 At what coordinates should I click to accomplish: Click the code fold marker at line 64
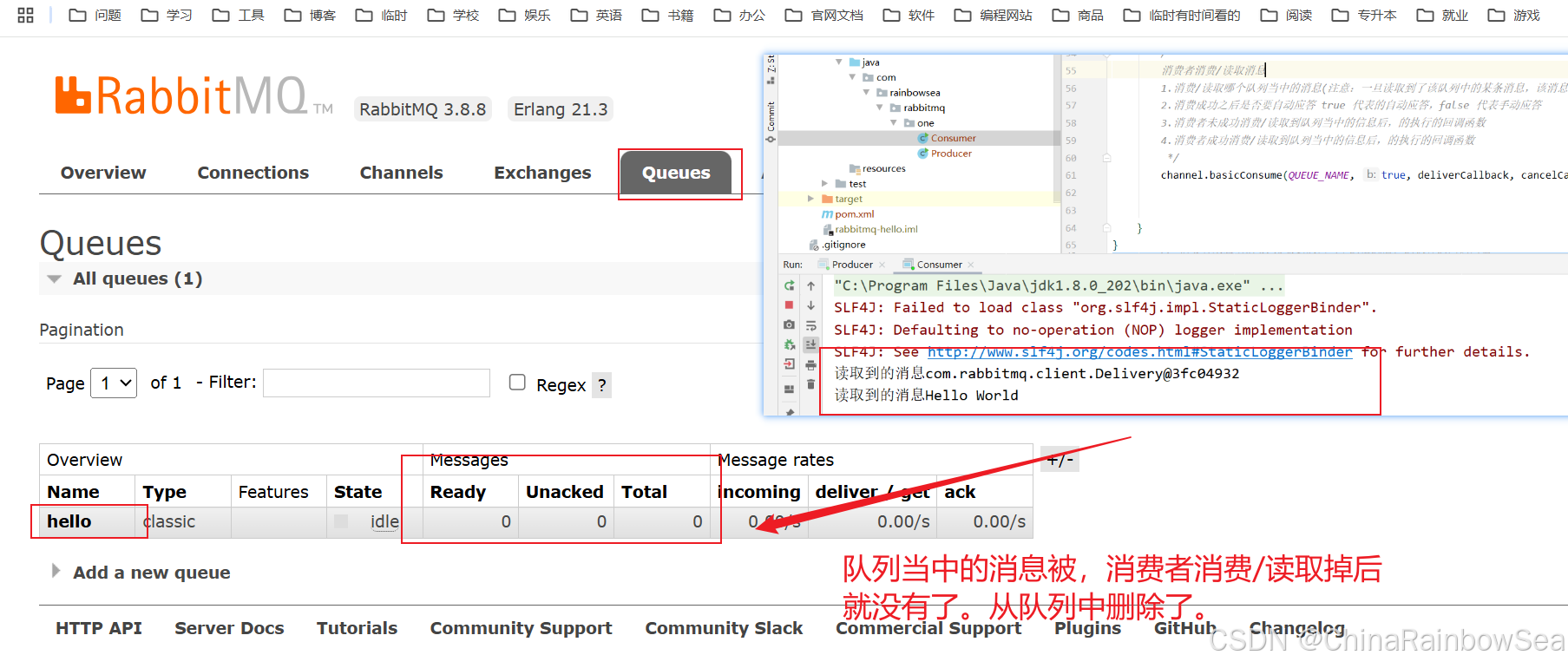pyautogui.click(x=1107, y=228)
